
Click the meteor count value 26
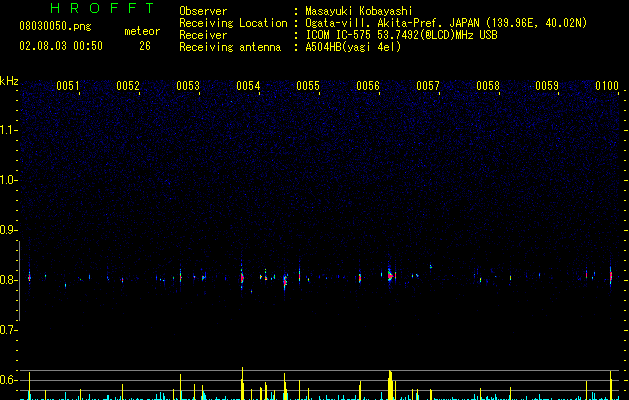(x=145, y=46)
